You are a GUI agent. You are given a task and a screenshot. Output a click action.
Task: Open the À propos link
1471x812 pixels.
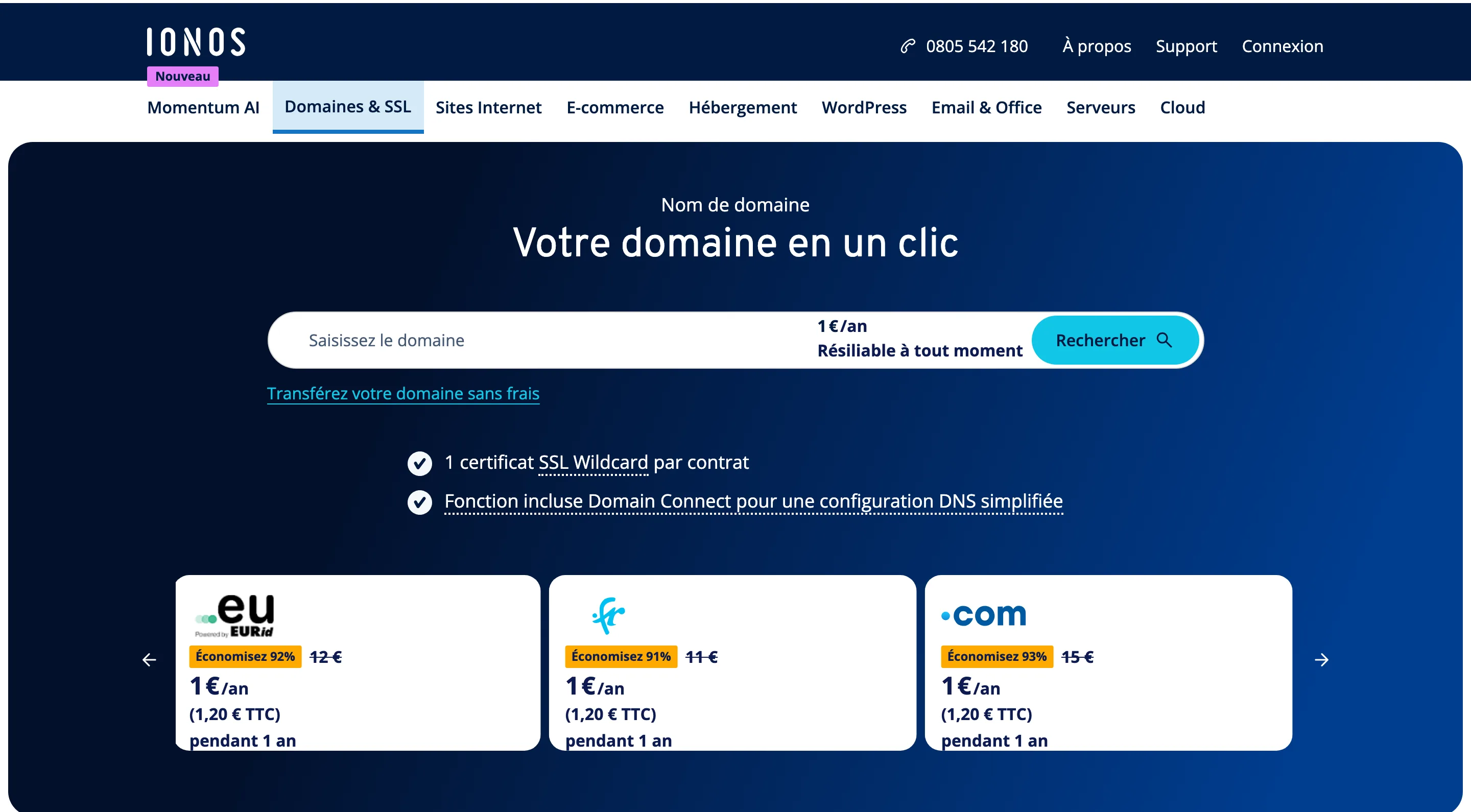pyautogui.click(x=1097, y=46)
